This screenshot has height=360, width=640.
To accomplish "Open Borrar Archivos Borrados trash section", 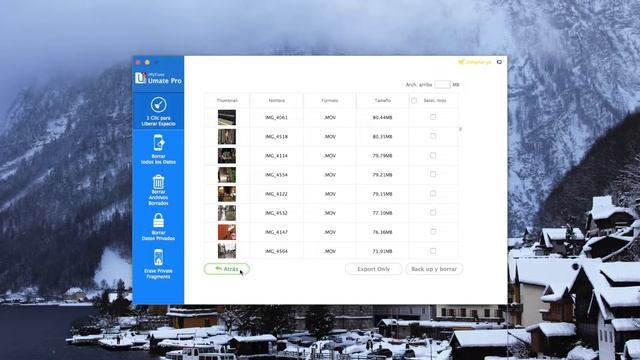I will [158, 190].
